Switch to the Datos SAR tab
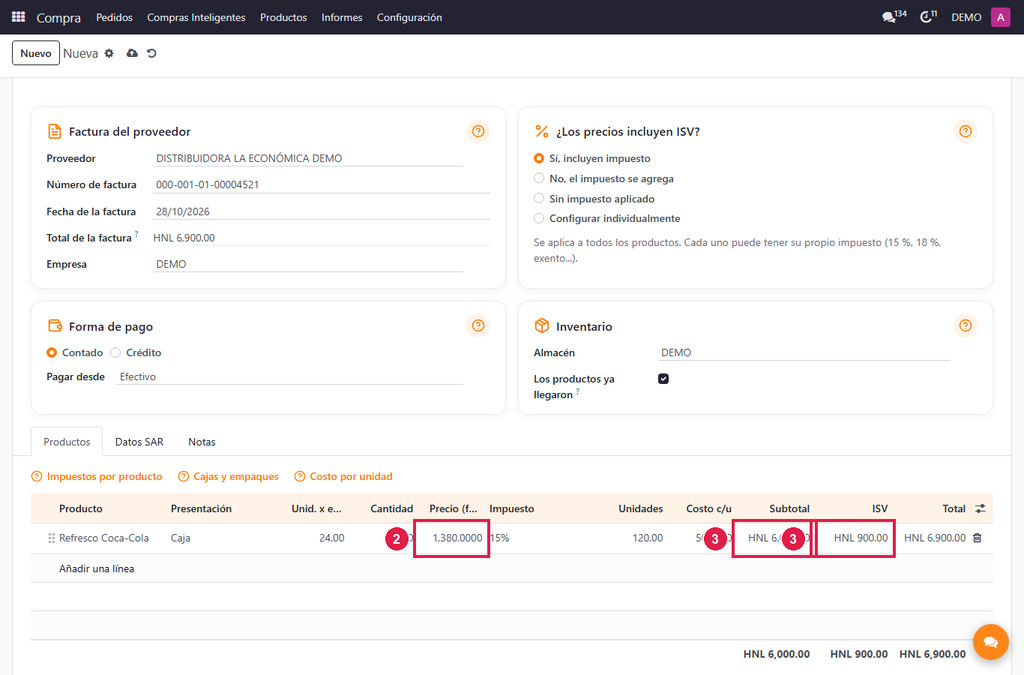Viewport: 1024px width, 675px height. (139, 442)
